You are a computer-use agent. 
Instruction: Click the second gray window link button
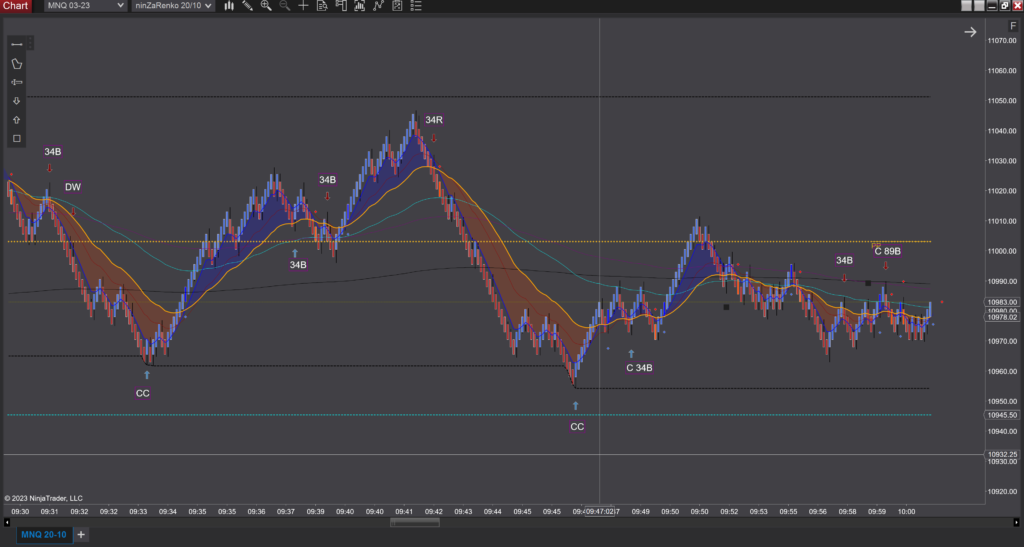979,6
